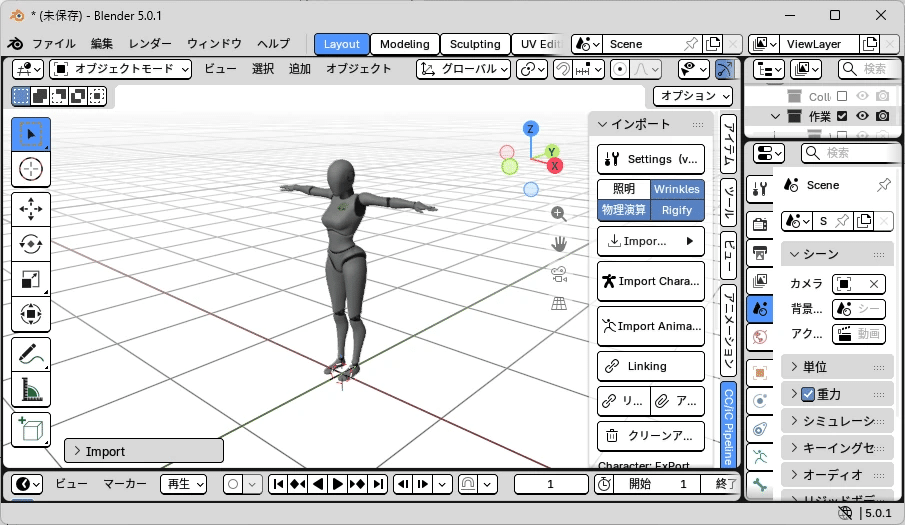Toggle the 照明 lighting option

pyautogui.click(x=624, y=189)
